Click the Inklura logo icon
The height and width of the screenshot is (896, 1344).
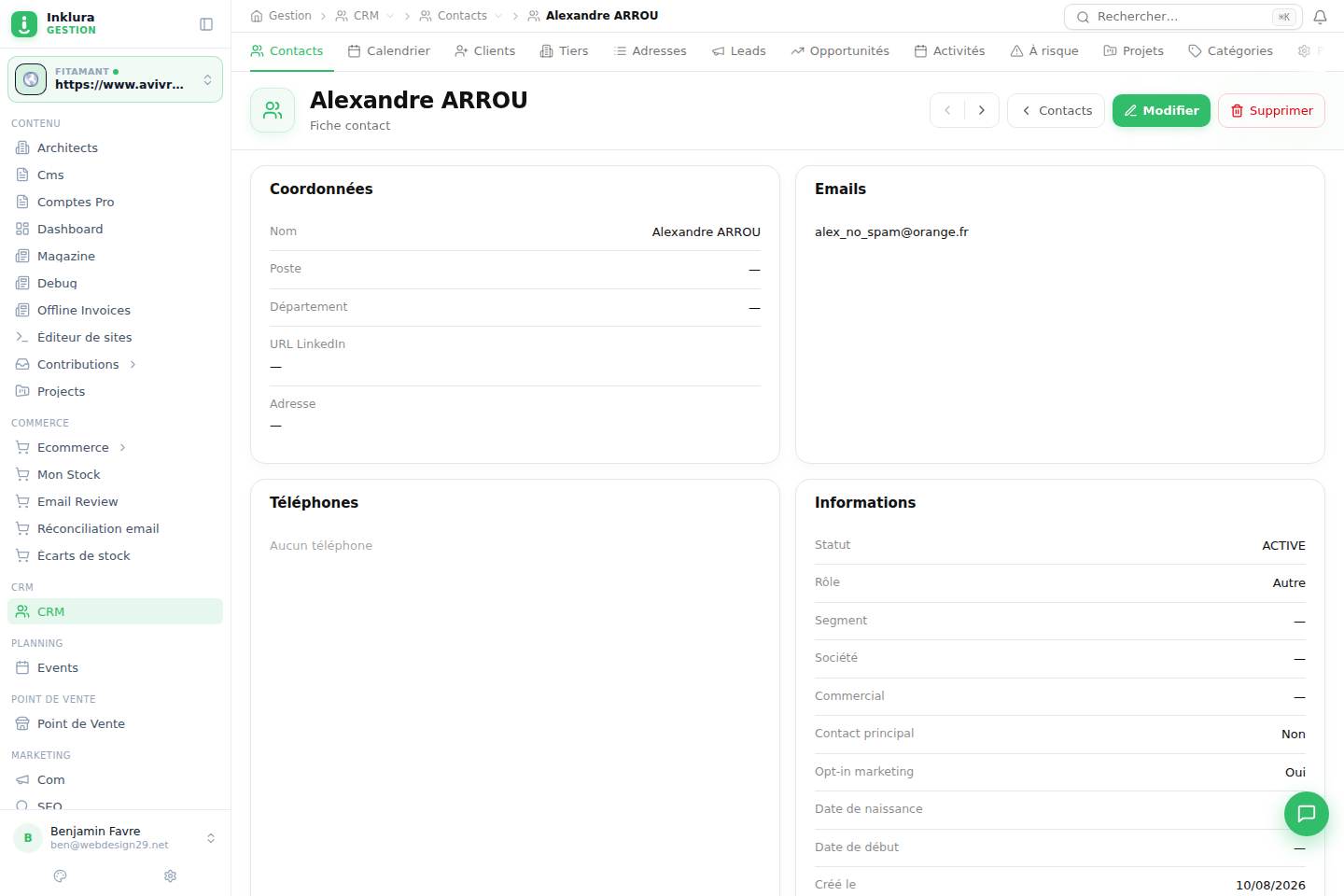click(x=24, y=23)
